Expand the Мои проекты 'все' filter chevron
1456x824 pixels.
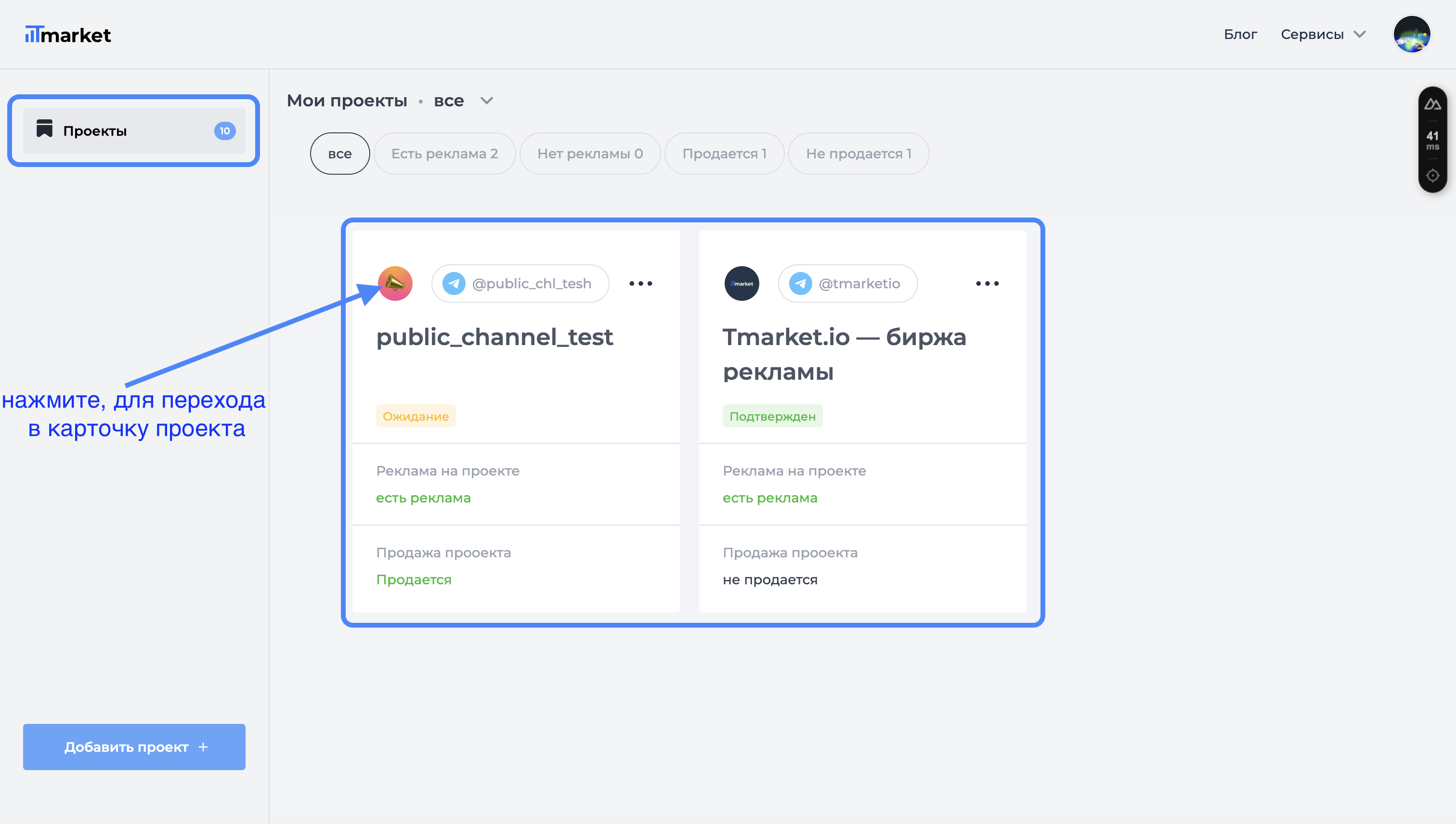click(x=486, y=101)
